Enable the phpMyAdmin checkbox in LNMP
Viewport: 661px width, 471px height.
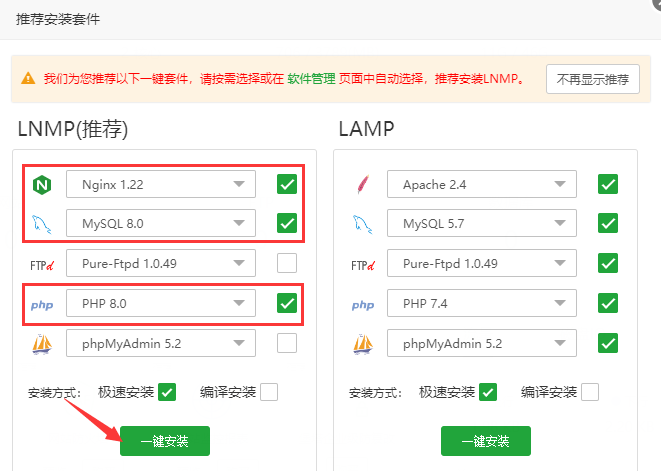pyautogui.click(x=287, y=343)
